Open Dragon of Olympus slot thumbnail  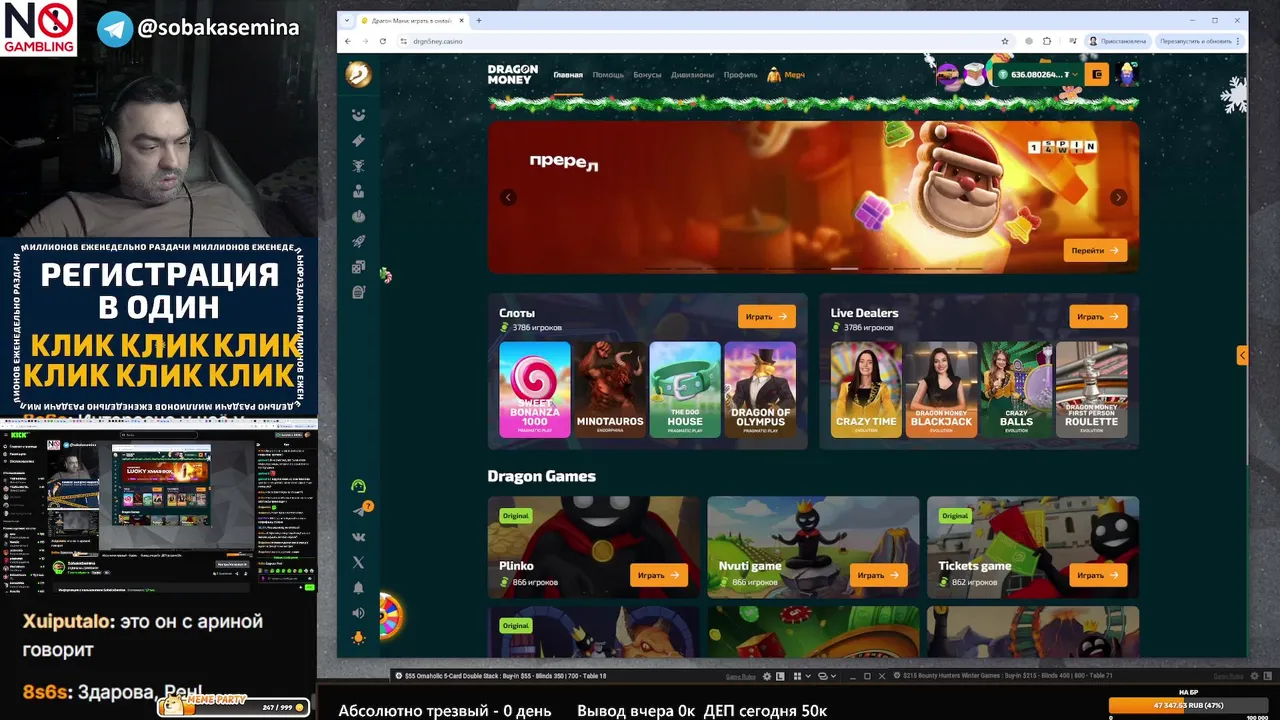click(760, 390)
